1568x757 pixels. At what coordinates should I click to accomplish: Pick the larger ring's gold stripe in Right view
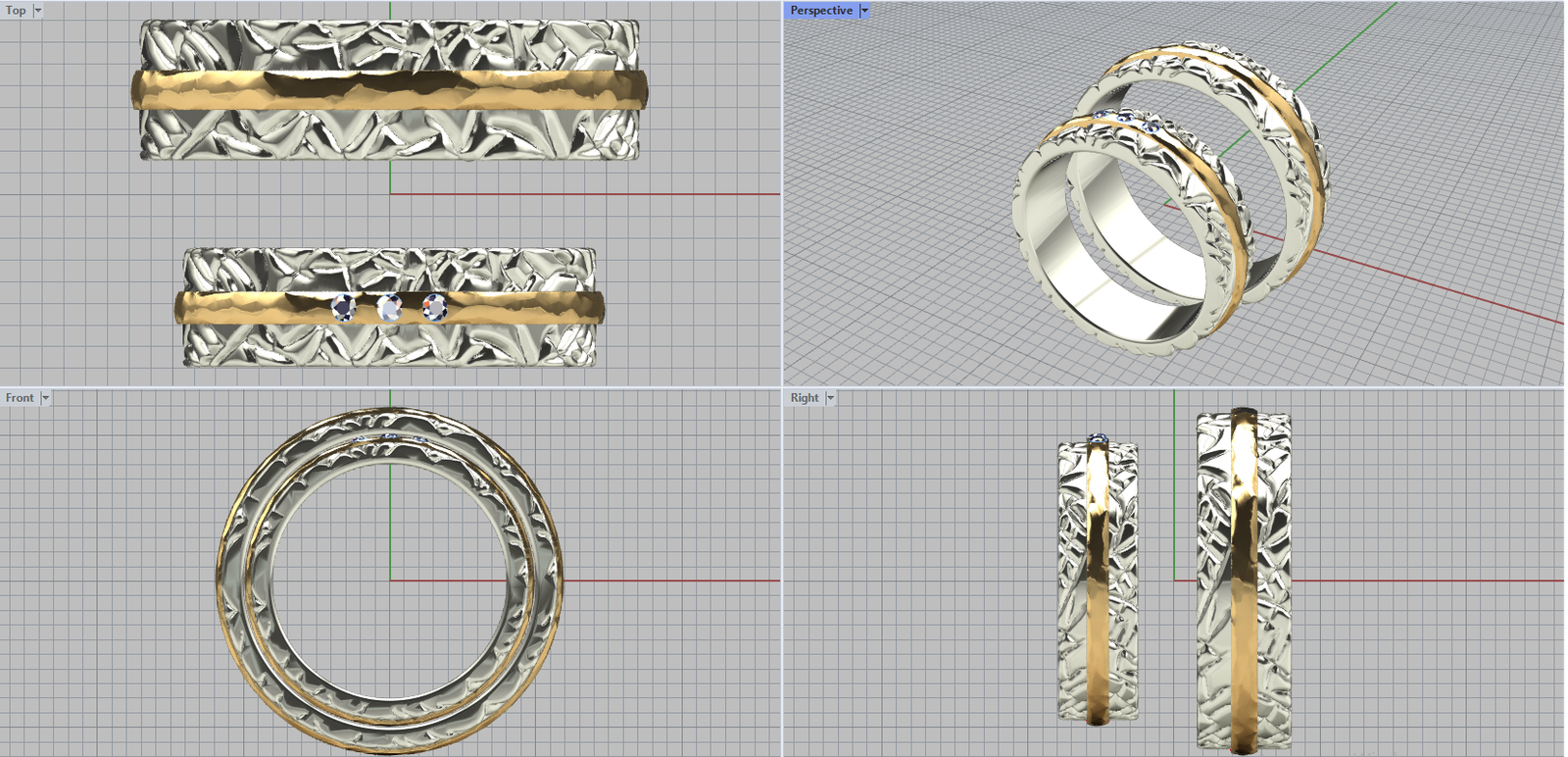pyautogui.click(x=1244, y=588)
